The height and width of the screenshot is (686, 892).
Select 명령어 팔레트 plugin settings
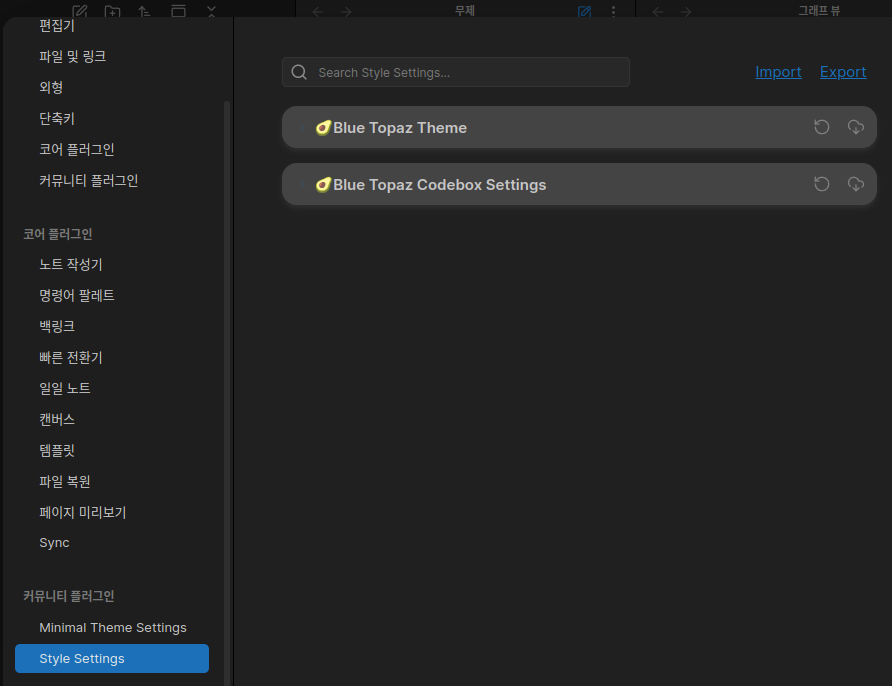(x=112, y=295)
